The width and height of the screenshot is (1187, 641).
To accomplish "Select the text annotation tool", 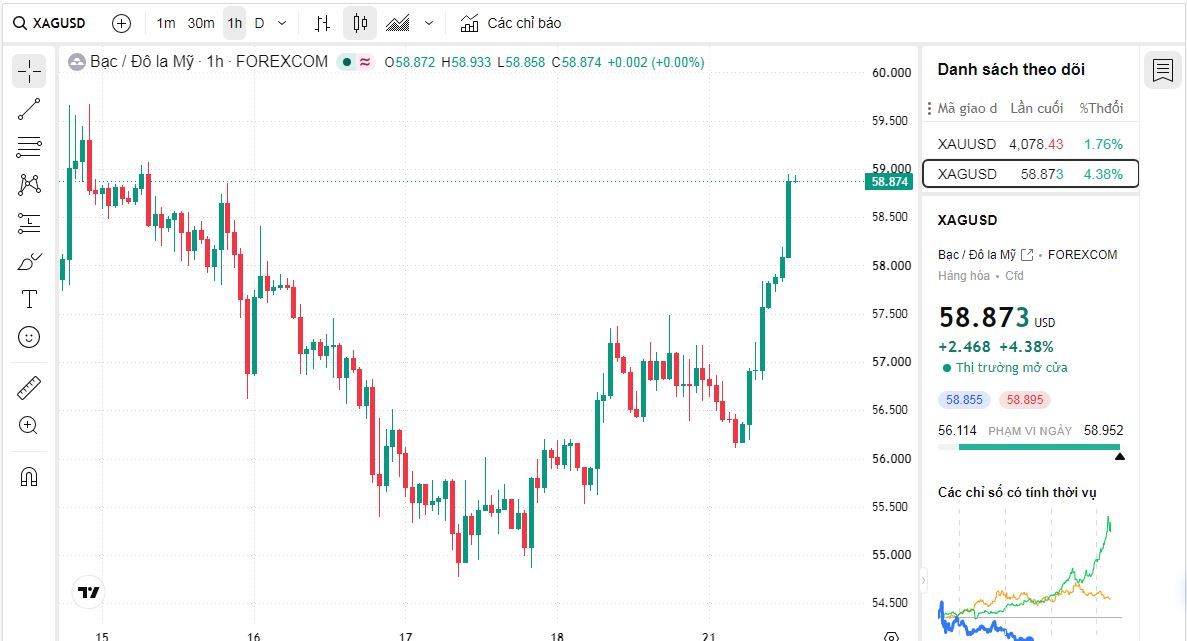I will tap(29, 299).
